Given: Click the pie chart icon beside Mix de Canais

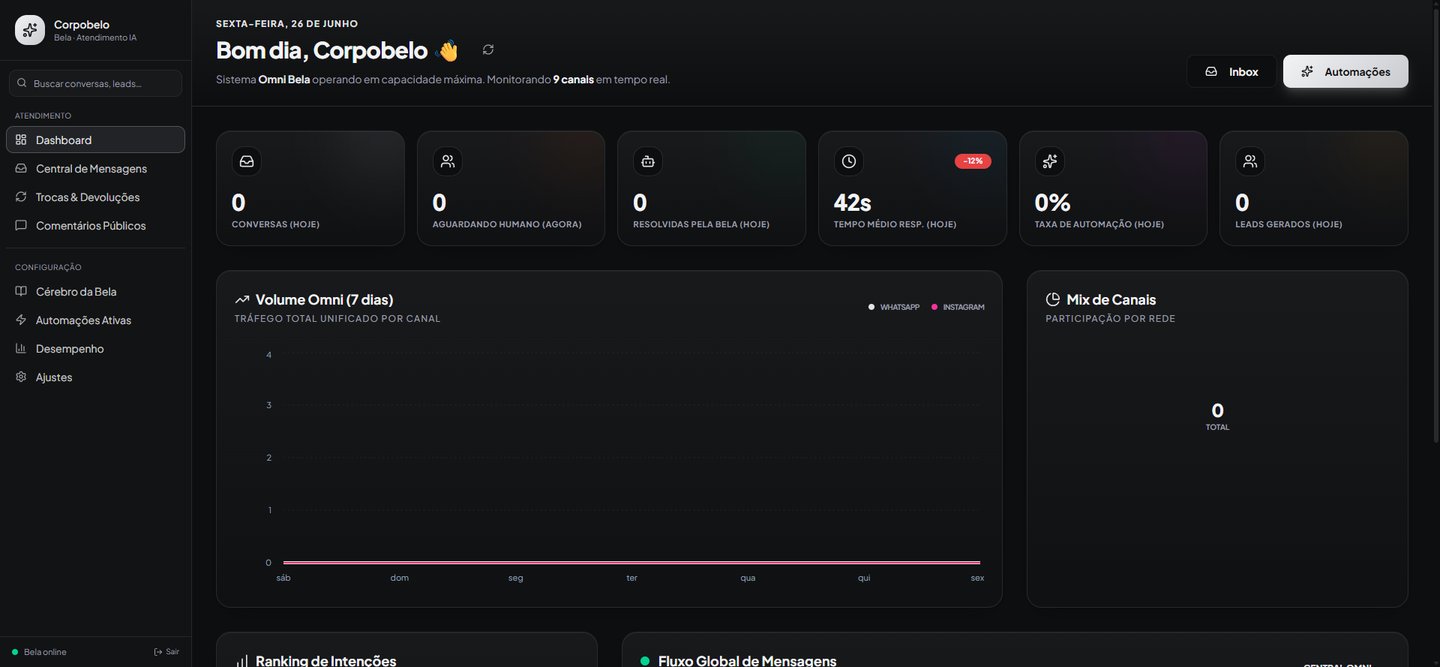Looking at the screenshot, I should pyautogui.click(x=1053, y=299).
